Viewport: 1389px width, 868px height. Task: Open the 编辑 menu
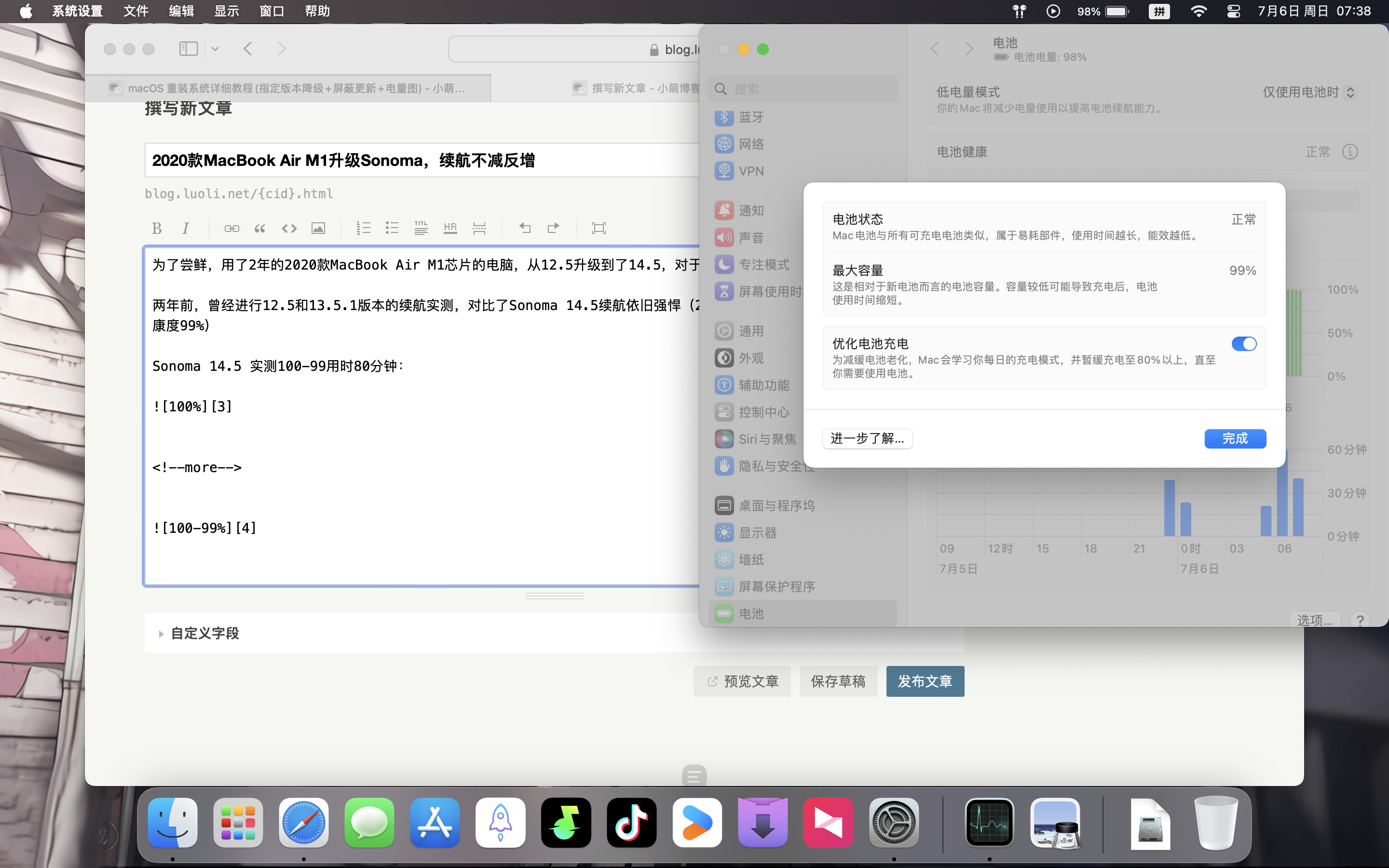click(181, 12)
